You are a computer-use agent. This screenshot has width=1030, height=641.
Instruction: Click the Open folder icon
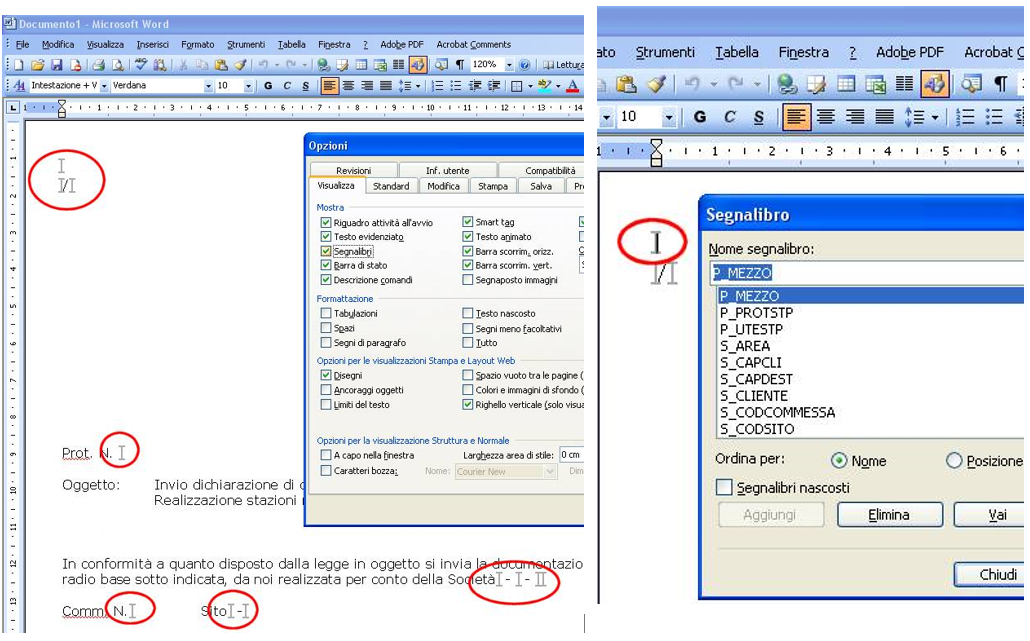38,65
